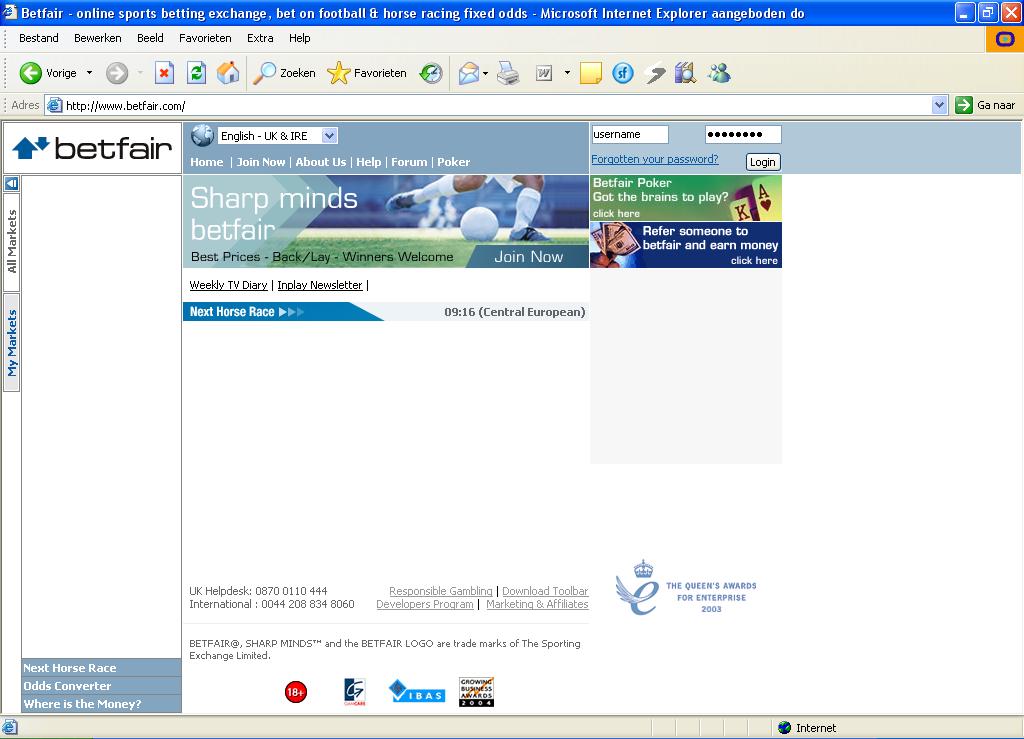Click the Join Now nav link
Screen dimensions: 1024x739
[261, 162]
